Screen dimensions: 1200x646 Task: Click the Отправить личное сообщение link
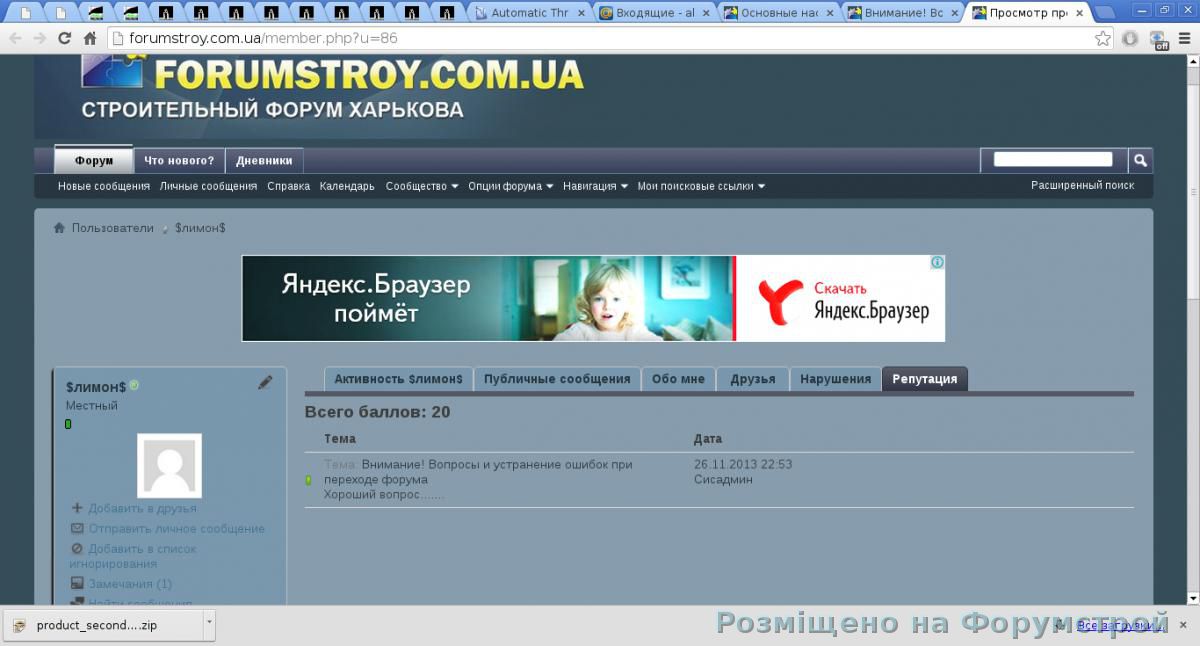[x=176, y=529]
